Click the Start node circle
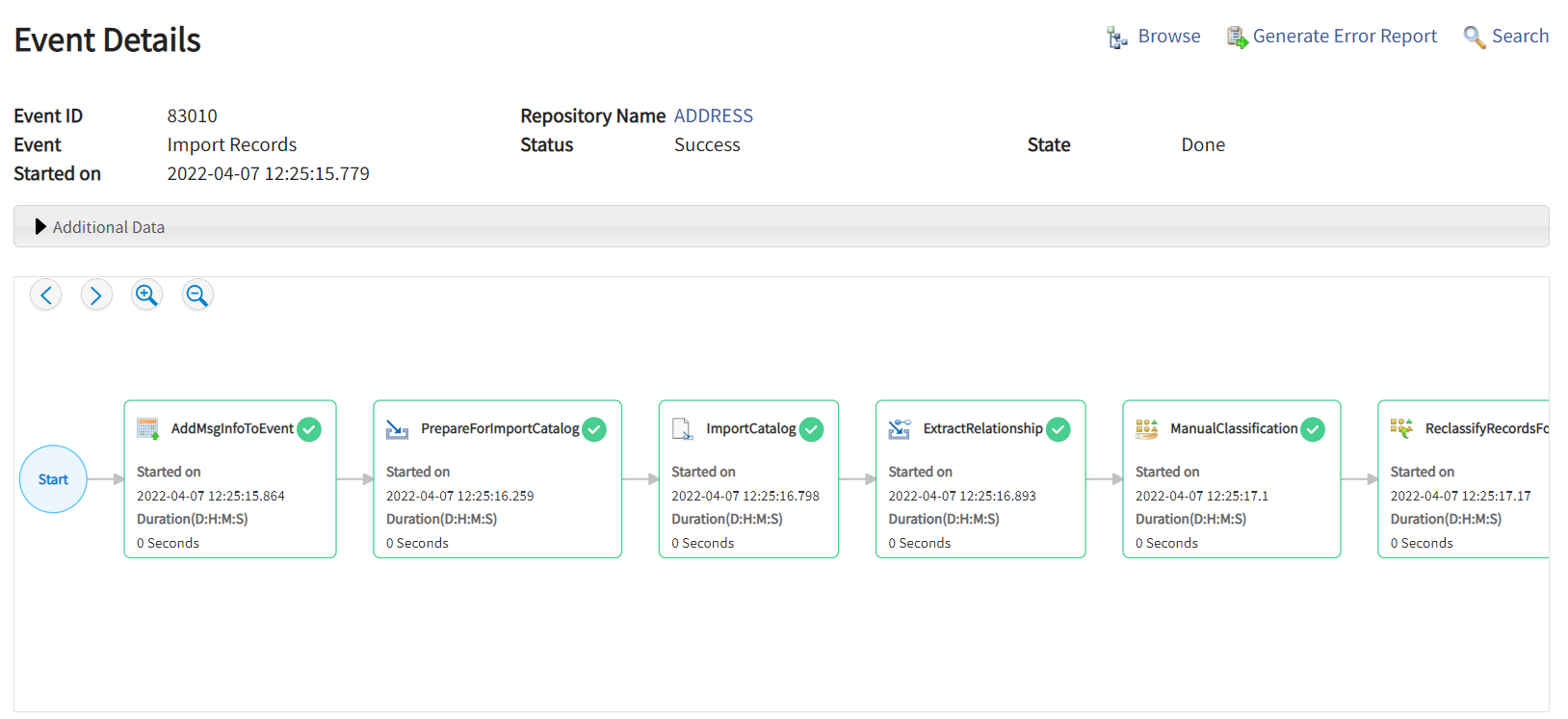Image resolution: width=1568 pixels, height=719 pixels. tap(54, 479)
